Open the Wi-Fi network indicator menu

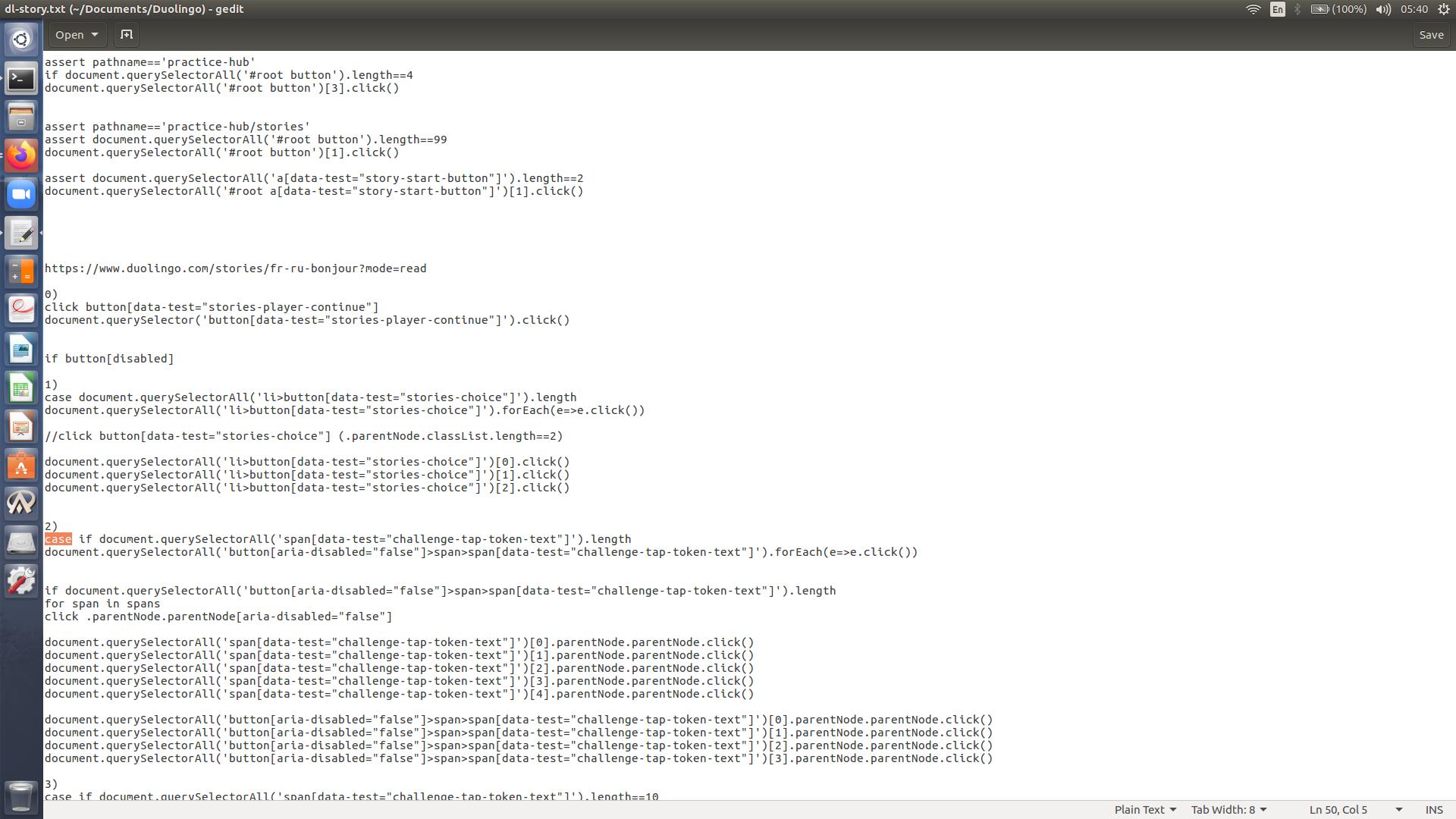click(x=1253, y=9)
